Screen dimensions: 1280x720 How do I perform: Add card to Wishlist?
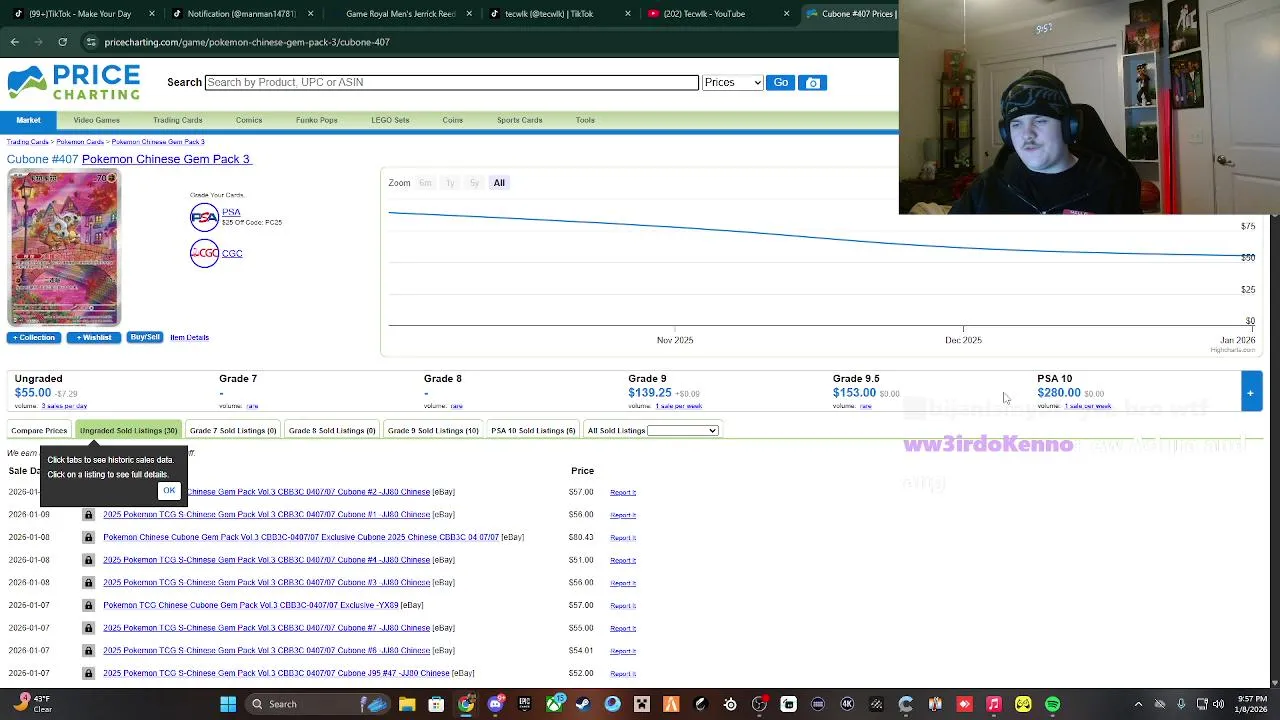tap(94, 338)
